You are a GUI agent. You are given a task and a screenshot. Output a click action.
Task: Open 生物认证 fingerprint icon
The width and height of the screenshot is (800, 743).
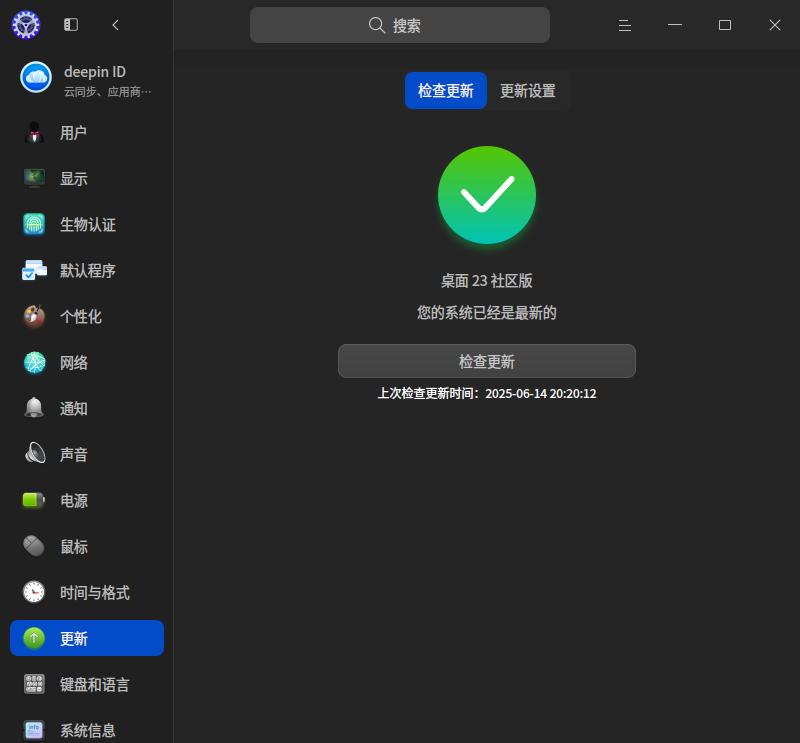34,225
